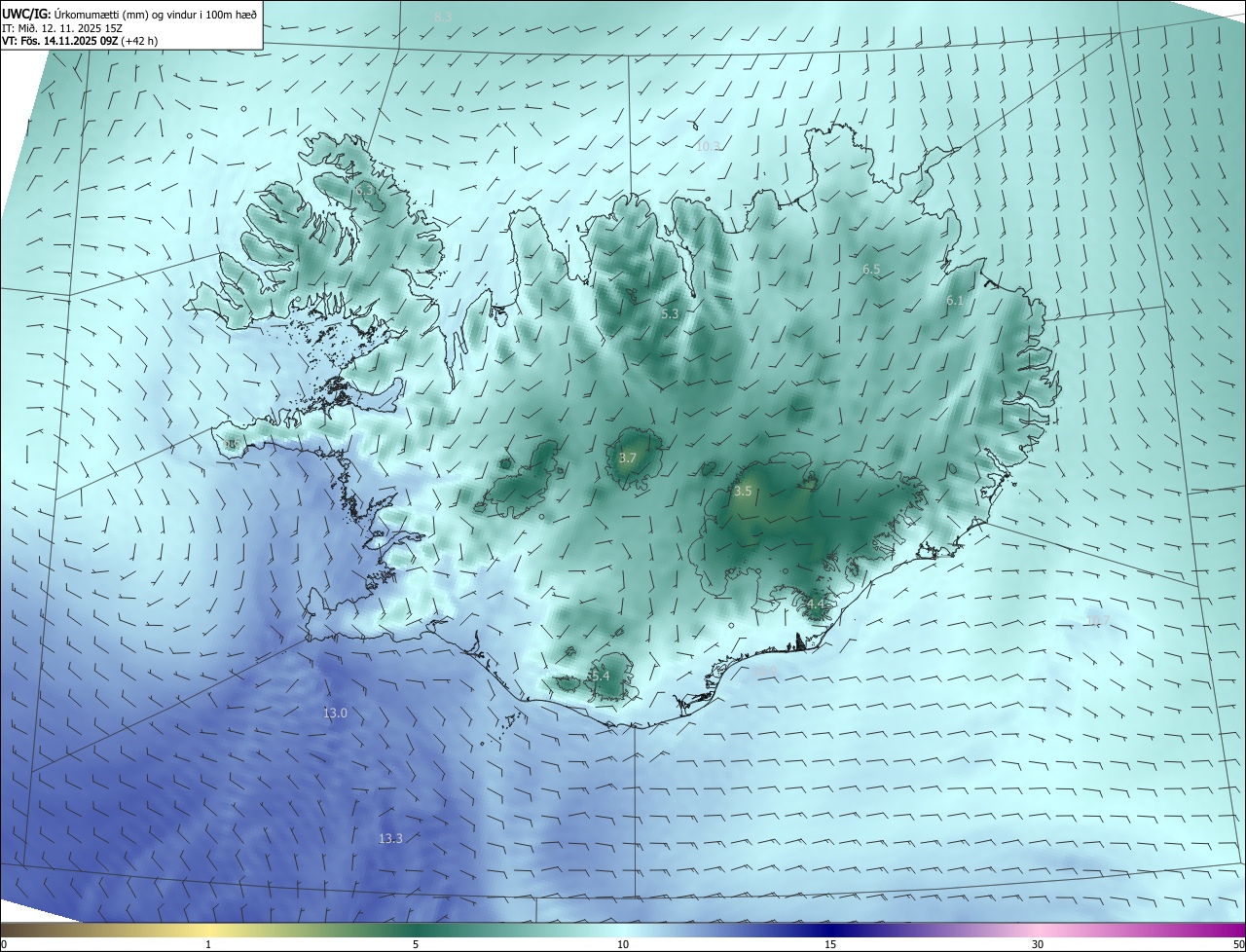Click the 4.4 value on southeast glacier
Image resolution: width=1246 pixels, height=952 pixels.
tap(816, 604)
